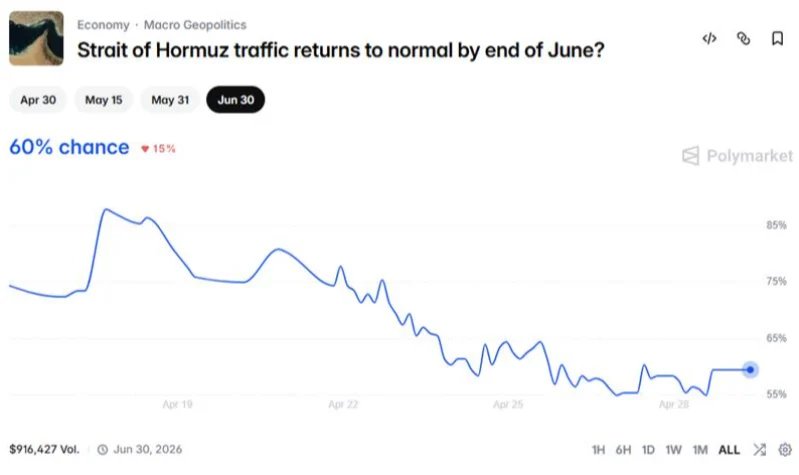Click the clock icon beside Jun 30, 2026
The height and width of the screenshot is (475, 799).
pos(102,450)
